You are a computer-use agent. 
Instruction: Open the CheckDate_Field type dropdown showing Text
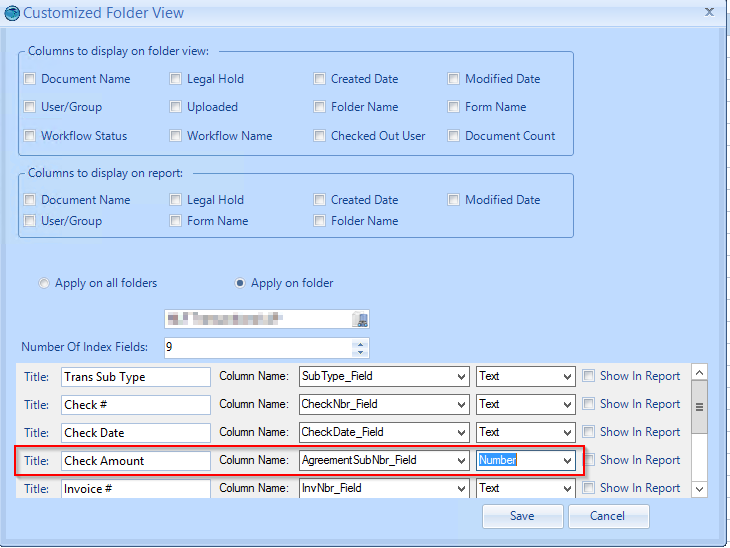568,433
